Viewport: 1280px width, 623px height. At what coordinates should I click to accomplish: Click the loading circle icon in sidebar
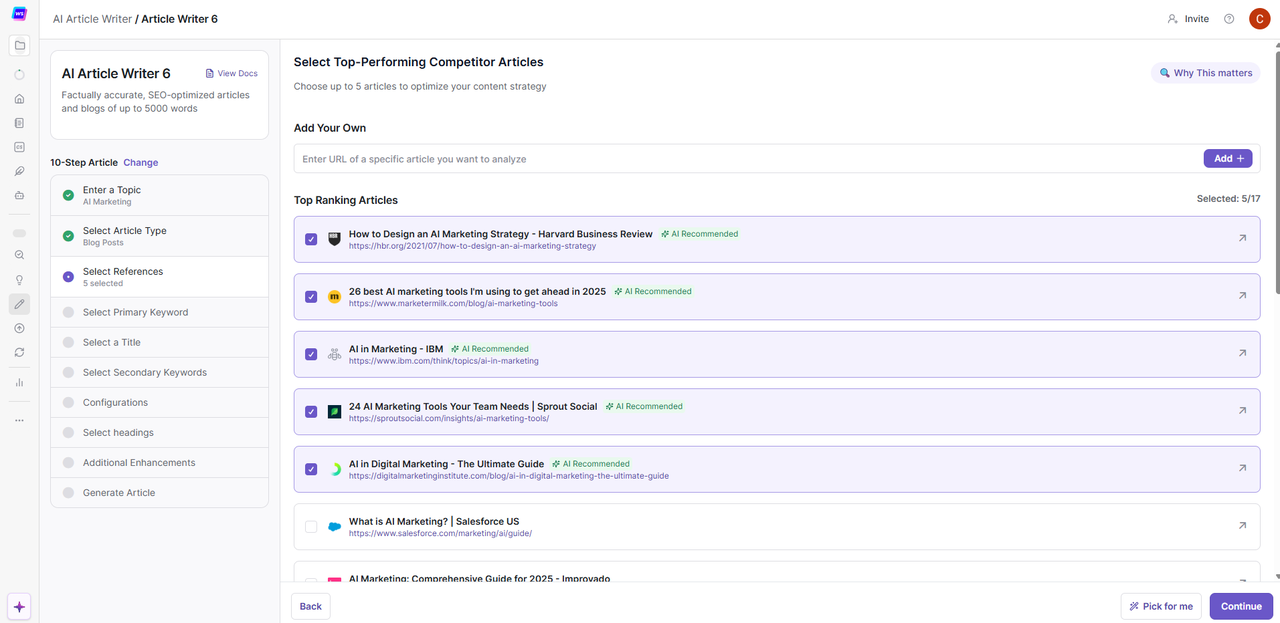(x=19, y=75)
